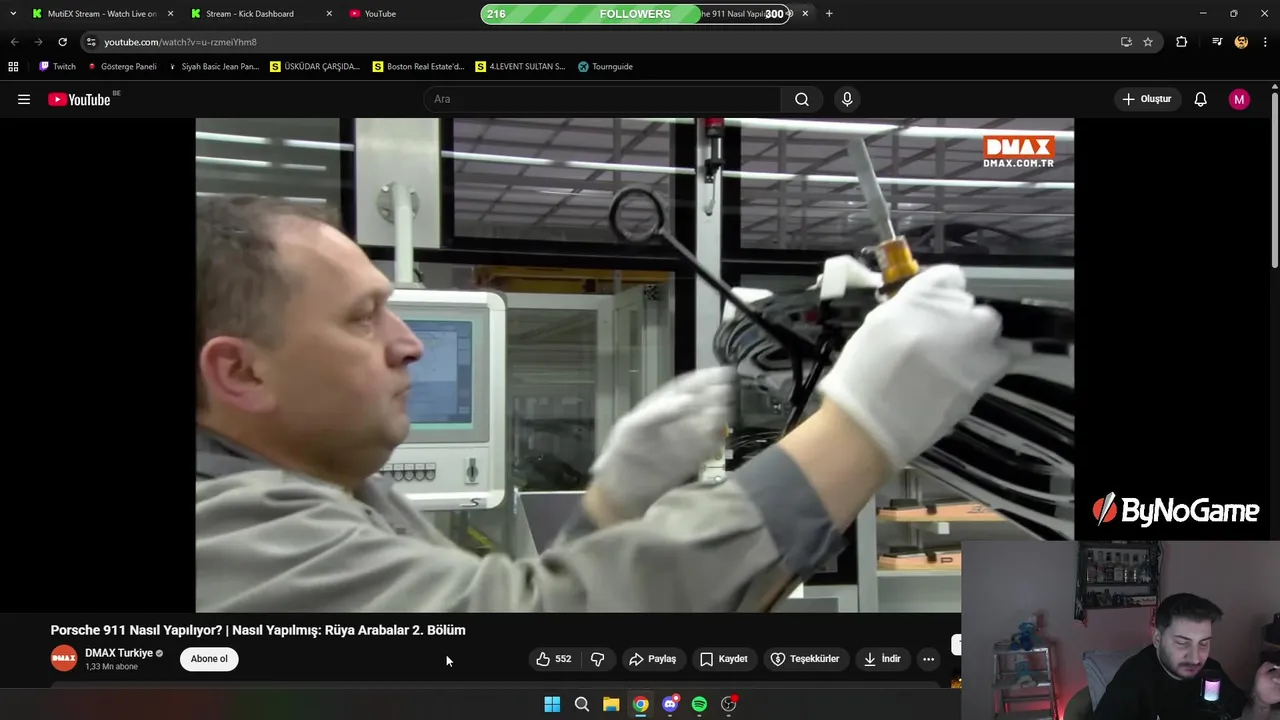Open the account avatar menu
1280x720 pixels.
click(x=1239, y=99)
